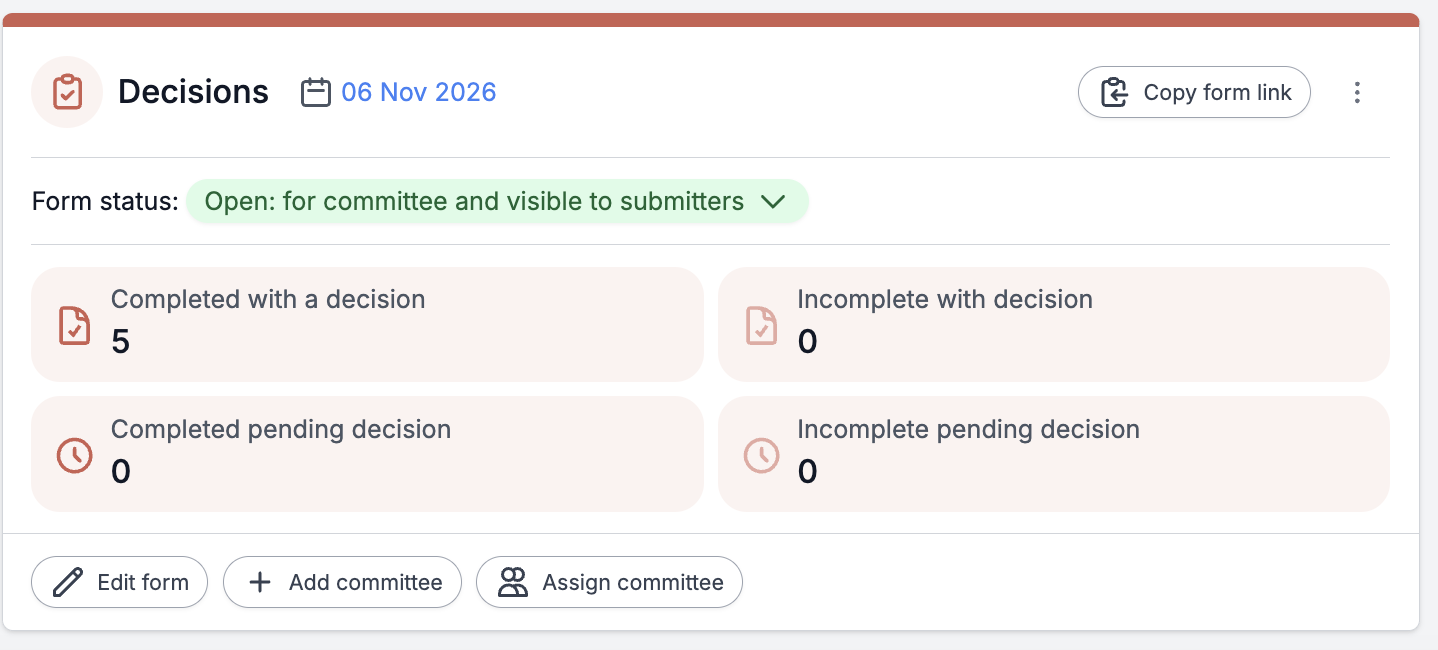
Task: Open the three-dot more options menu
Action: tap(1357, 93)
